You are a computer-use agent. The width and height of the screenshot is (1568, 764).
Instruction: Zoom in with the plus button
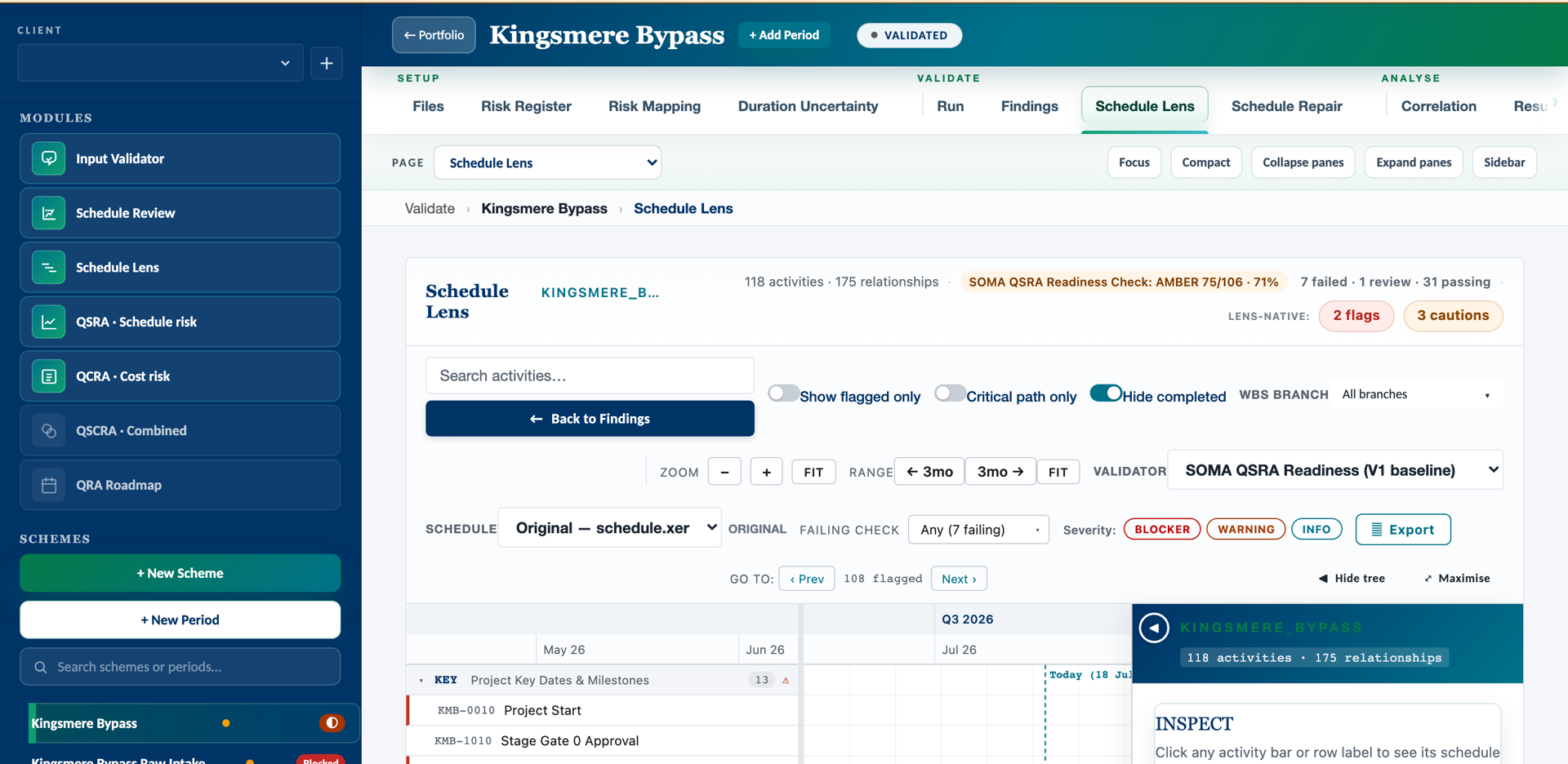coord(766,472)
